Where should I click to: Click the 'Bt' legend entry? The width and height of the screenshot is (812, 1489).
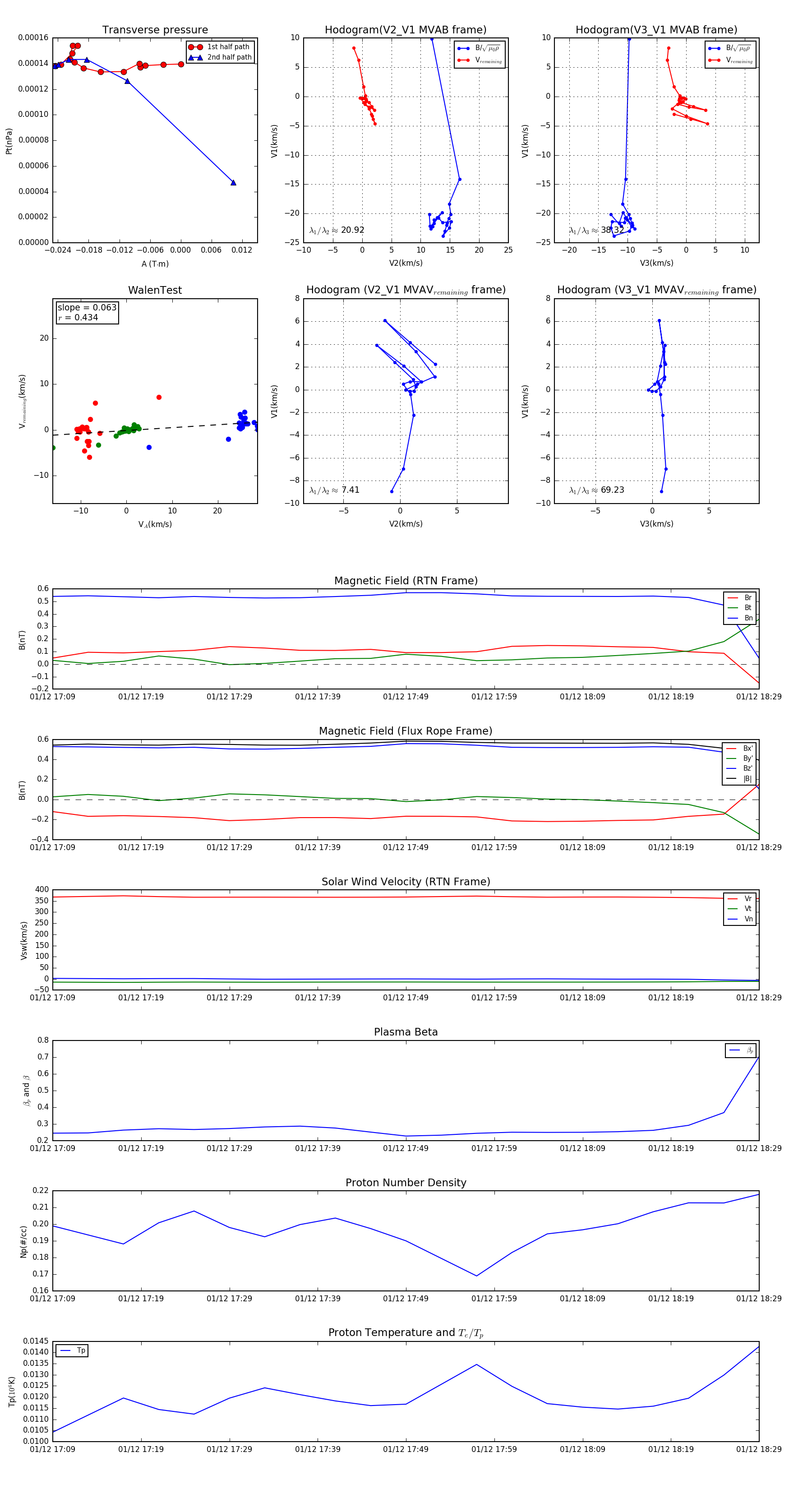(x=740, y=608)
